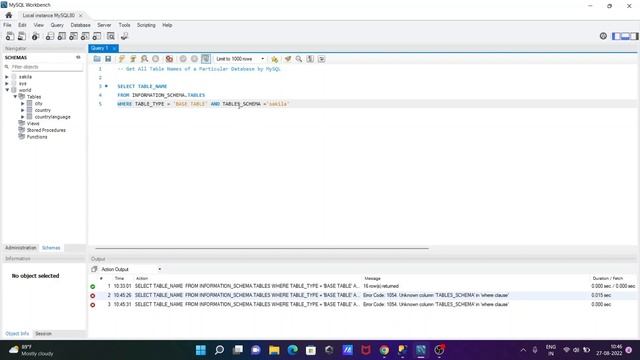The width and height of the screenshot is (640, 360).
Task: Reconnect to DBMS icon
Action: point(124,36)
